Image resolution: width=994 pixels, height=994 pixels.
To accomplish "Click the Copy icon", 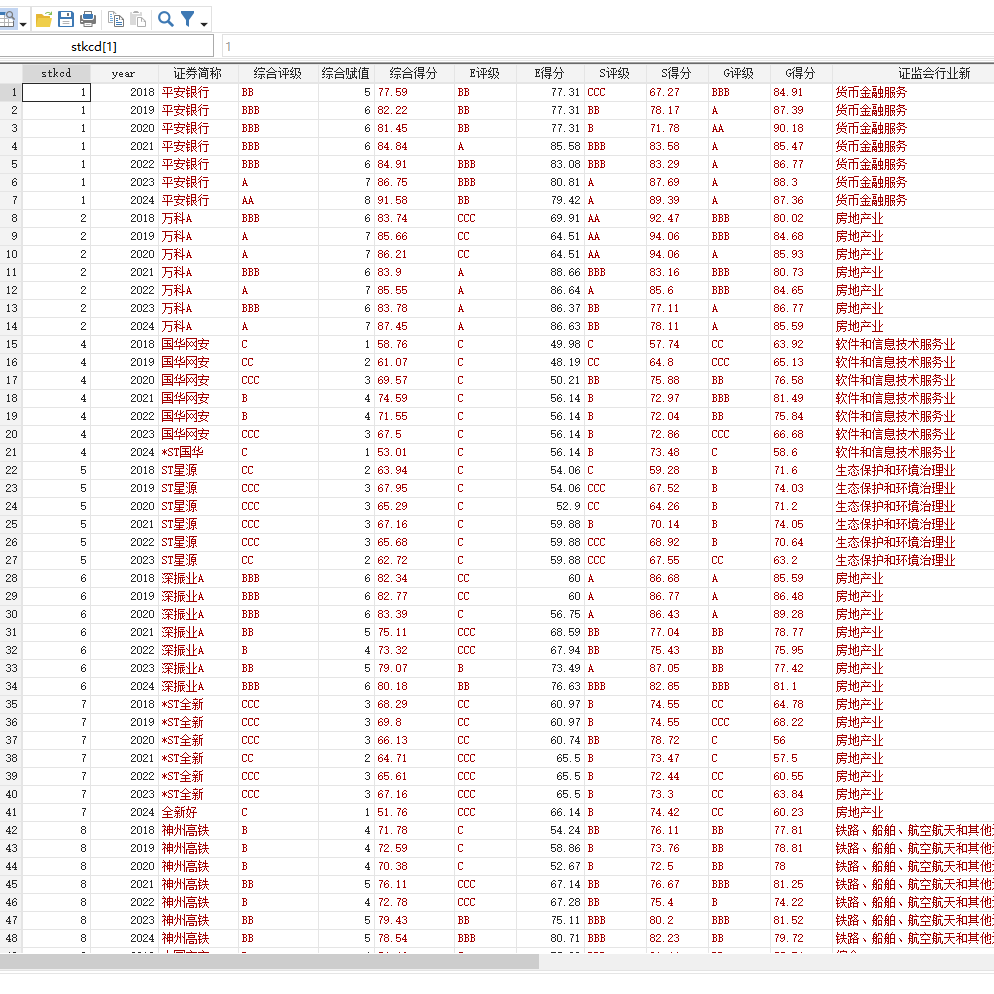I will click(x=115, y=19).
